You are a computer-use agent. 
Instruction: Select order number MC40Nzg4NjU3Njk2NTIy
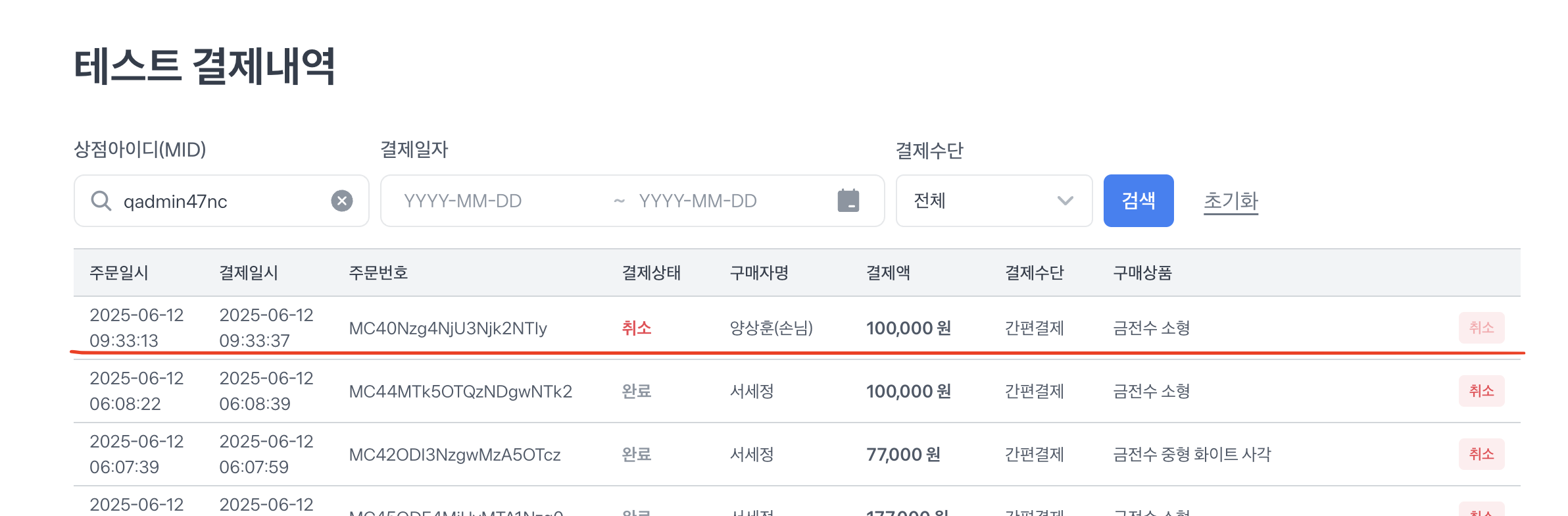pos(448,328)
